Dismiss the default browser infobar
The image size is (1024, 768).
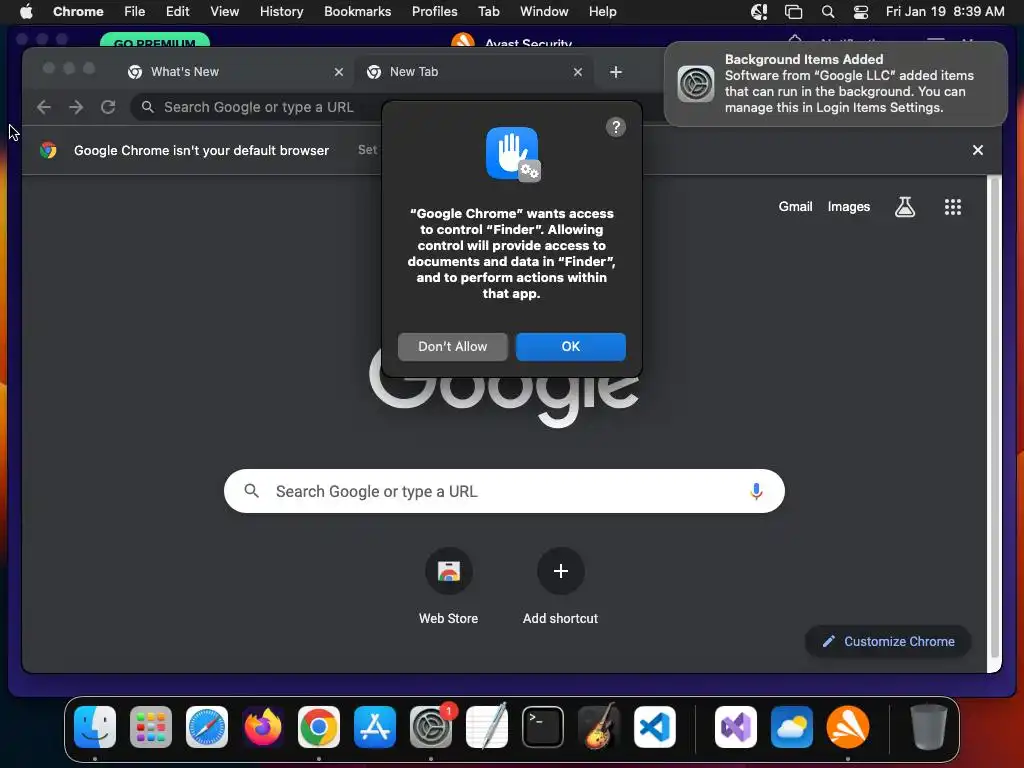[978, 150]
